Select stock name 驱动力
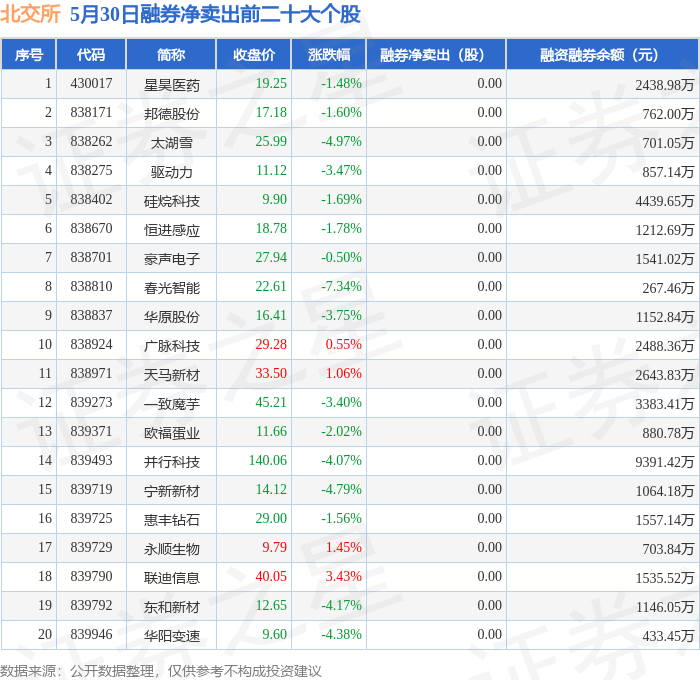Viewport: 700px width, 680px height. point(171,172)
